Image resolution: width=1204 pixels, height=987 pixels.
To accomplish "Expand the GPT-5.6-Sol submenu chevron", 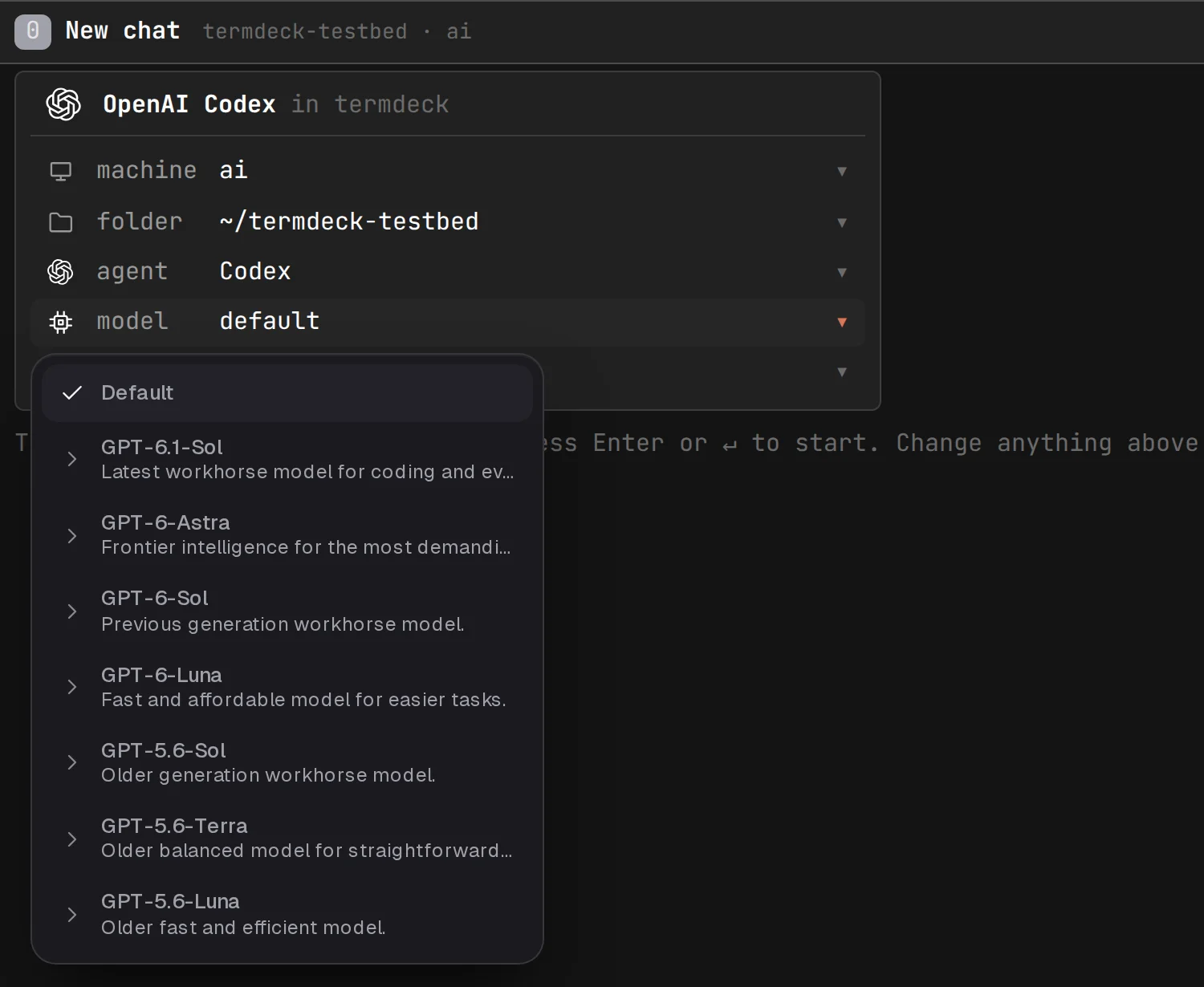I will (x=72, y=762).
